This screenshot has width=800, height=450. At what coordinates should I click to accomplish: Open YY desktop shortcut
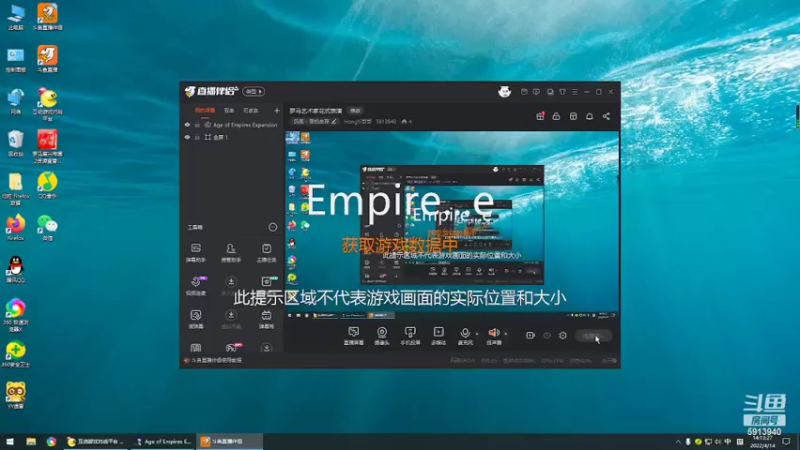[16, 395]
